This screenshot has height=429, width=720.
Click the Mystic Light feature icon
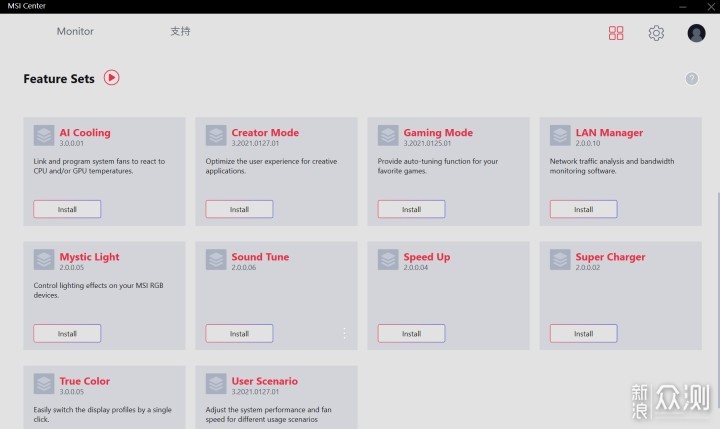click(44, 260)
